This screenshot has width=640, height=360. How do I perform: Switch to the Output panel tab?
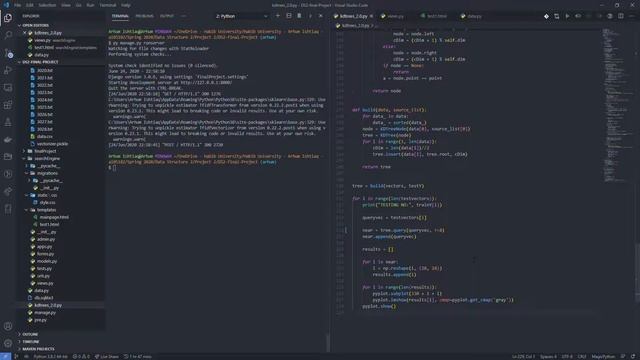coord(167,16)
